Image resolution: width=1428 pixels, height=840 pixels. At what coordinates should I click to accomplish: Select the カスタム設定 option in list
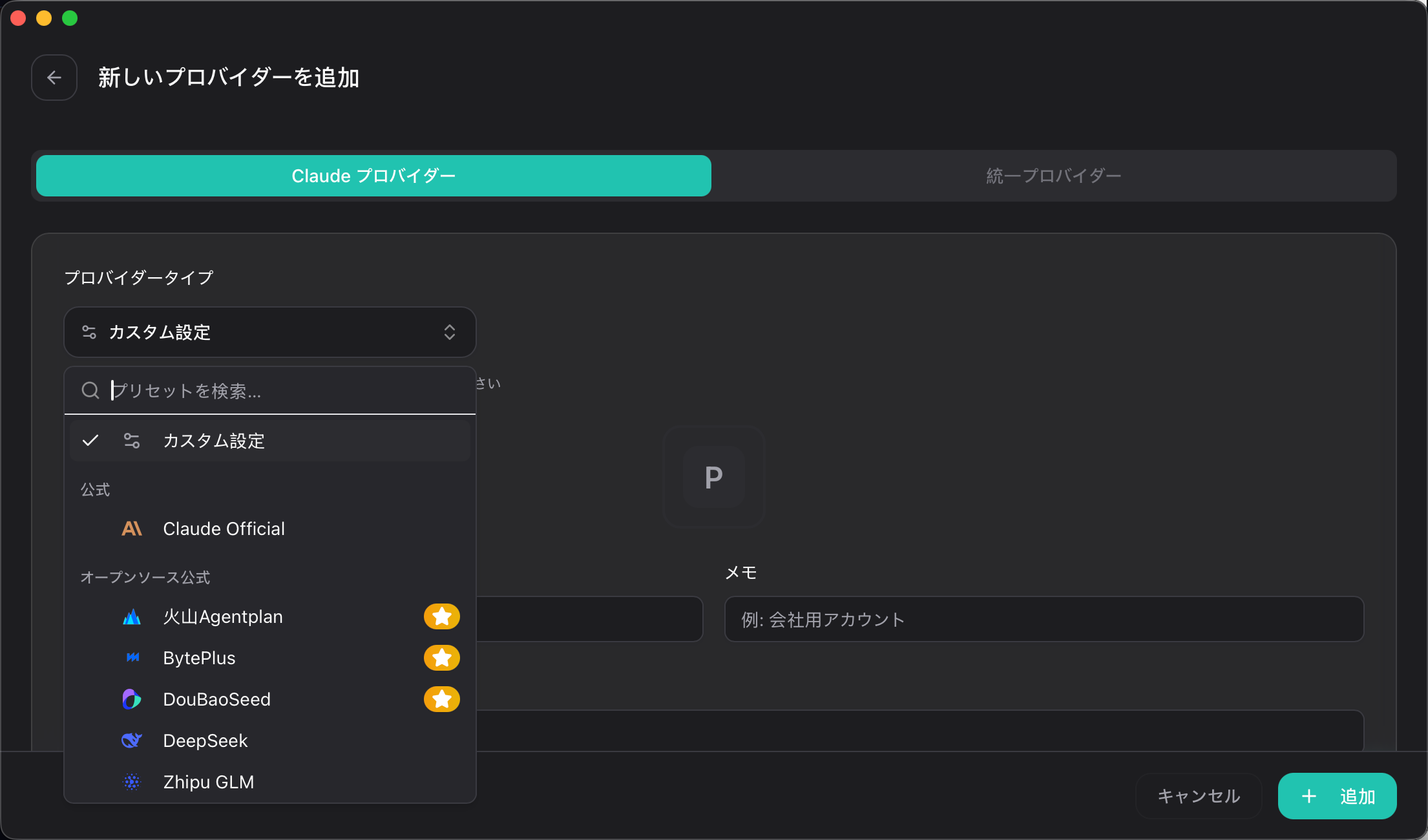270,441
